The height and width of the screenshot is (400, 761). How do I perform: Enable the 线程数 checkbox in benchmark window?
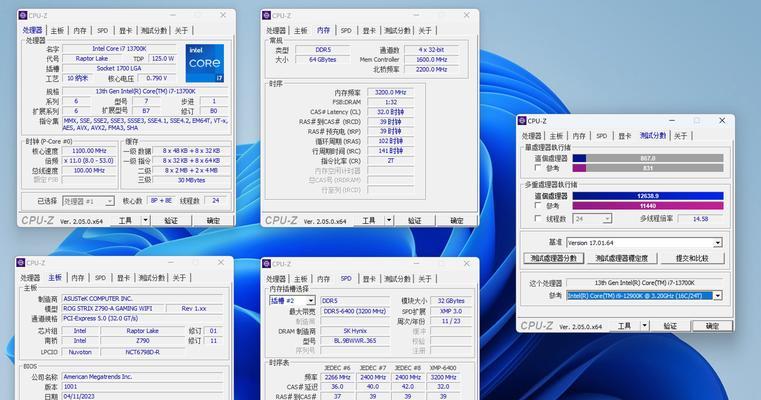click(x=537, y=218)
